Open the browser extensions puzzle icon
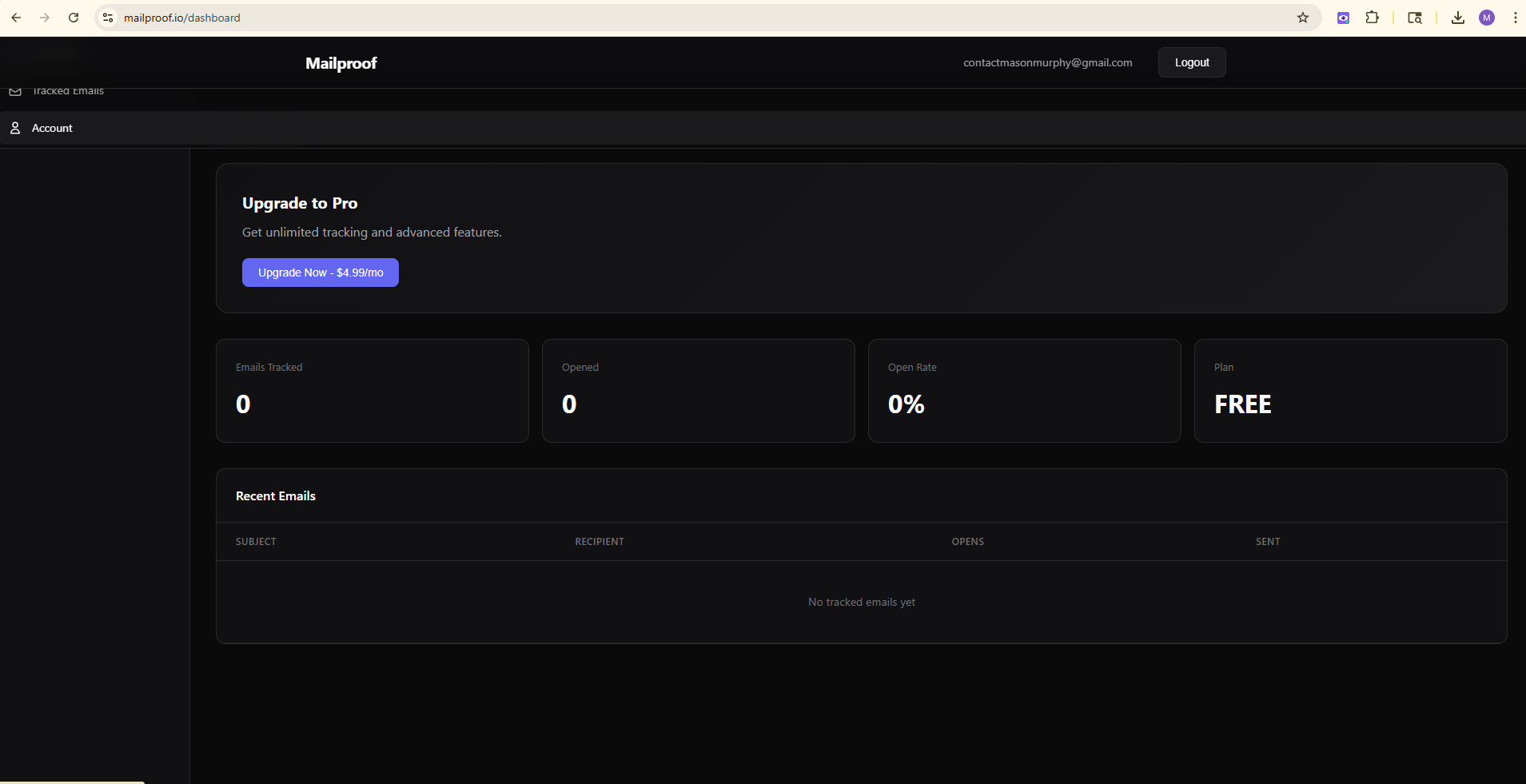Screen dimensions: 1526x784 1372,17
